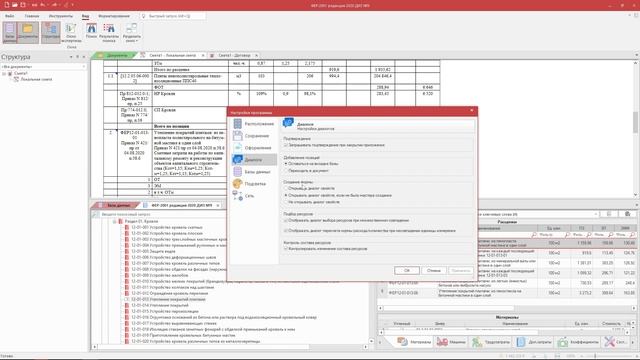Switch to Смета1 - Договор tab
The height and width of the screenshot is (360, 640).
234,55
